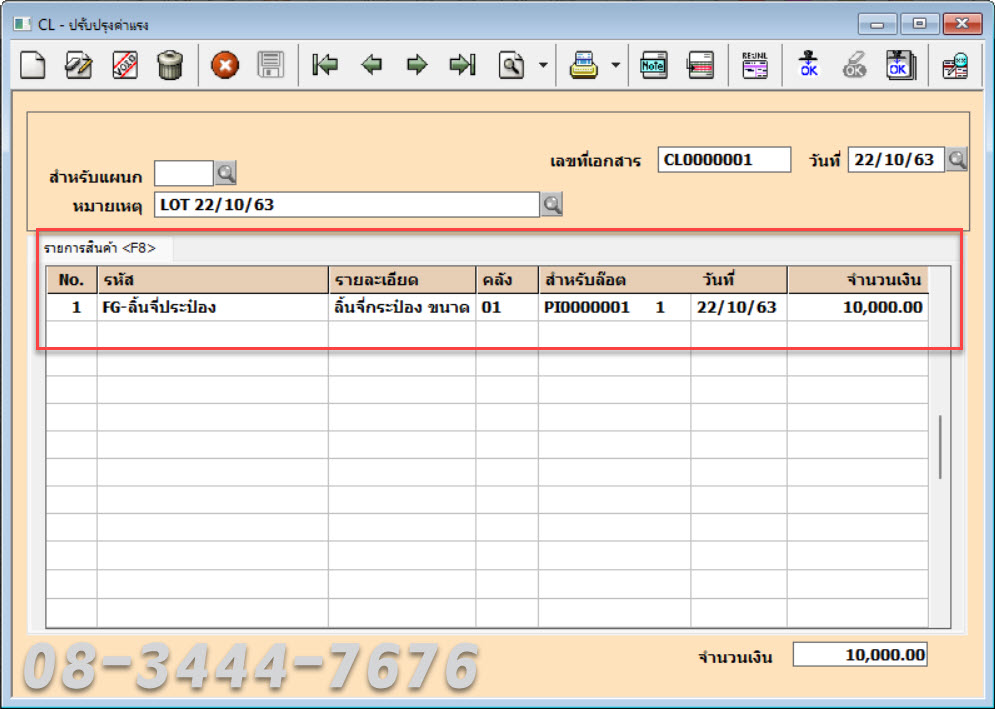Click the rightmost calendar form toolbar icon

coord(955,65)
